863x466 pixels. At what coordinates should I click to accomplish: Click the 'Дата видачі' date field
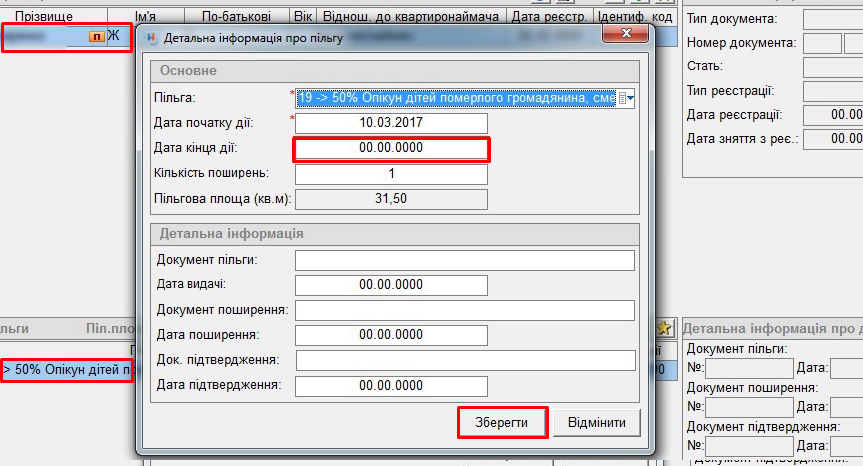click(x=391, y=285)
